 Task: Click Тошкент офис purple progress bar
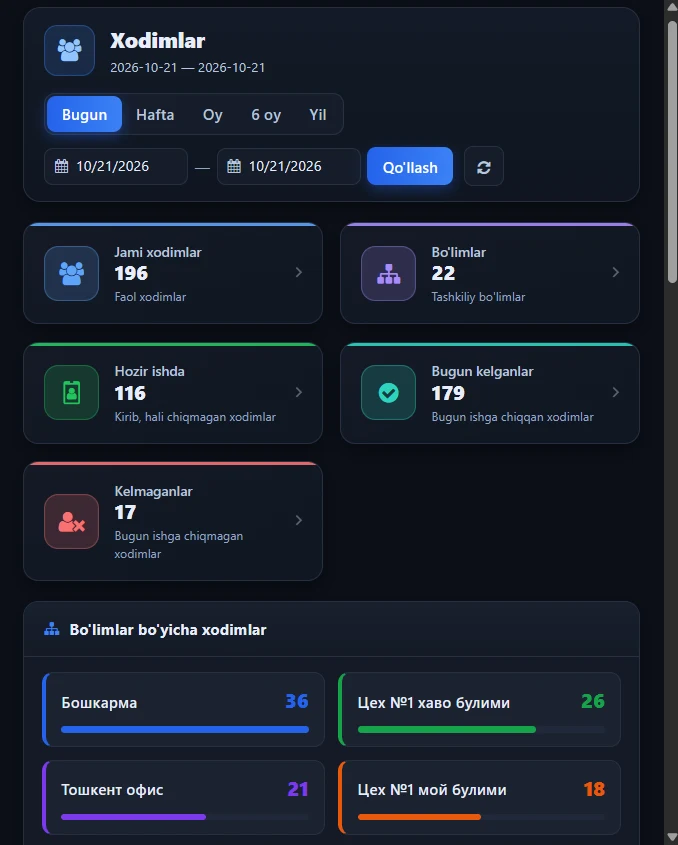pyautogui.click(x=133, y=817)
